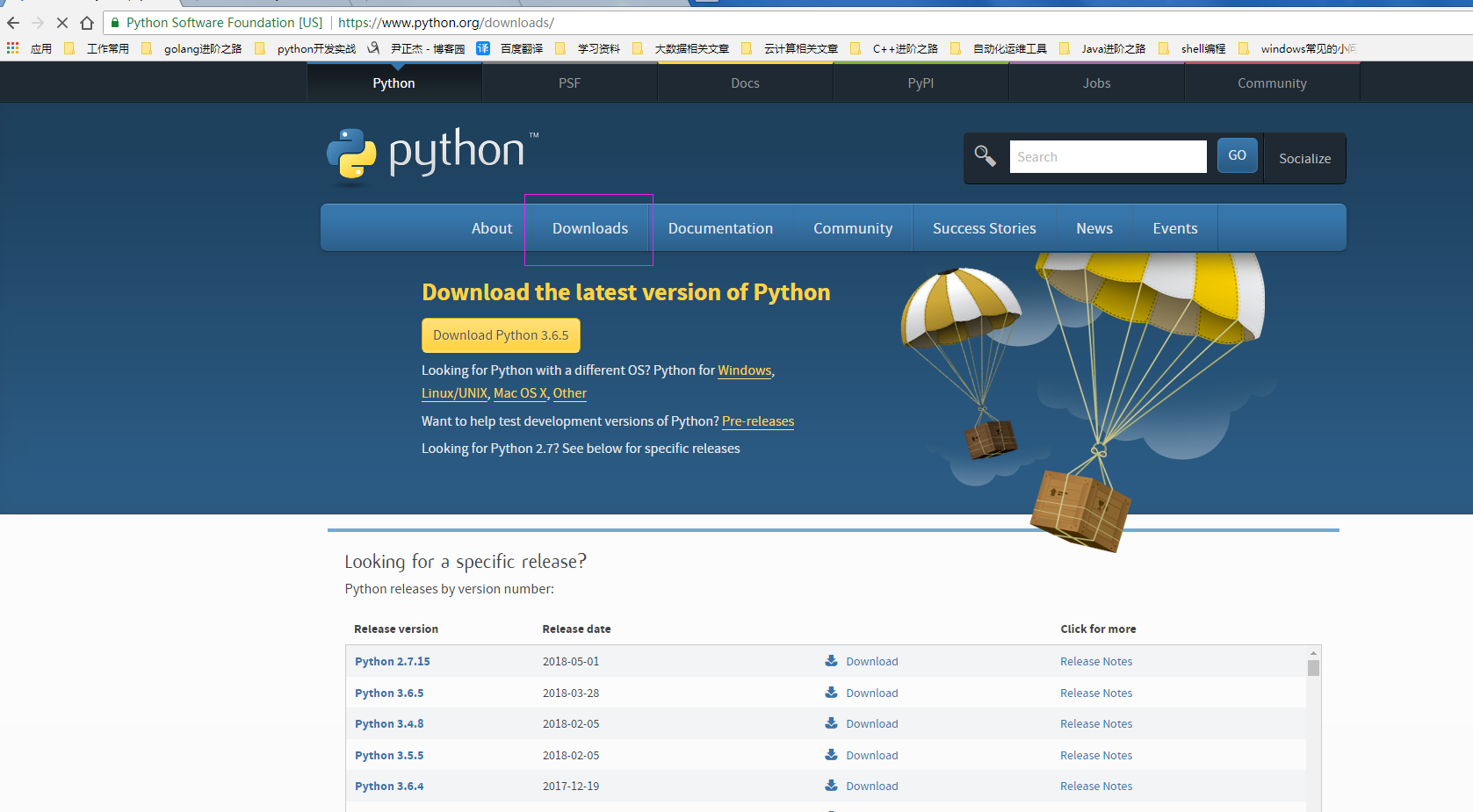The width and height of the screenshot is (1473, 812).
Task: Open the Python 3.6.5 release link
Action: click(x=389, y=693)
